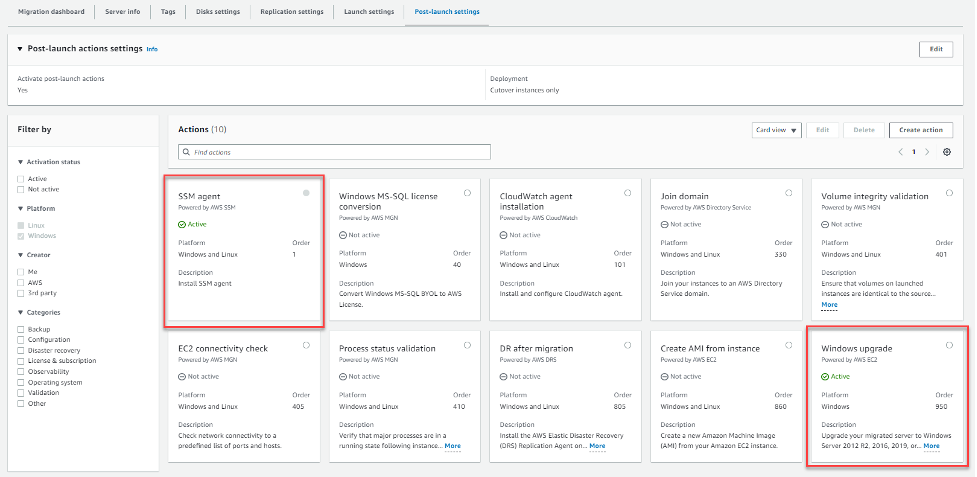Viewport: 977px width, 477px height.
Task: Click Not active icon on Join domain card
Action: [x=664, y=224]
